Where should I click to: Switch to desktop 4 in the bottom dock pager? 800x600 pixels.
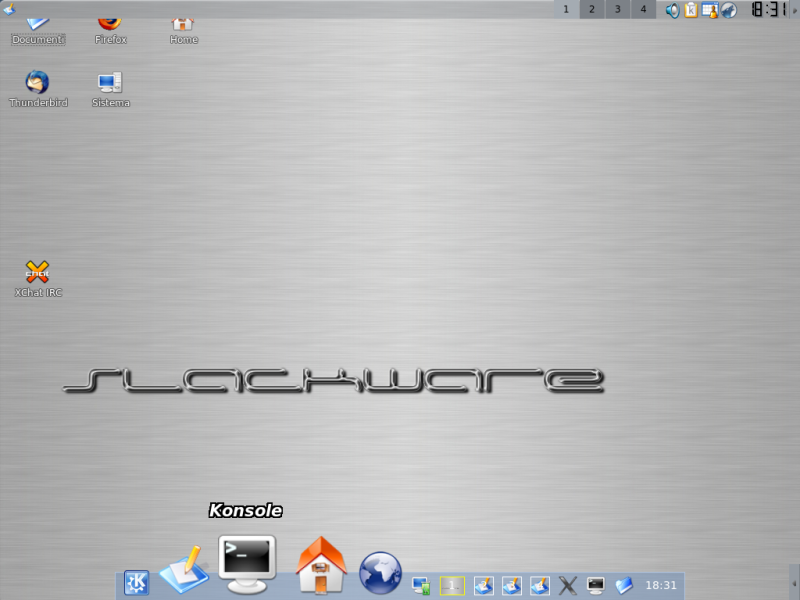539,586
